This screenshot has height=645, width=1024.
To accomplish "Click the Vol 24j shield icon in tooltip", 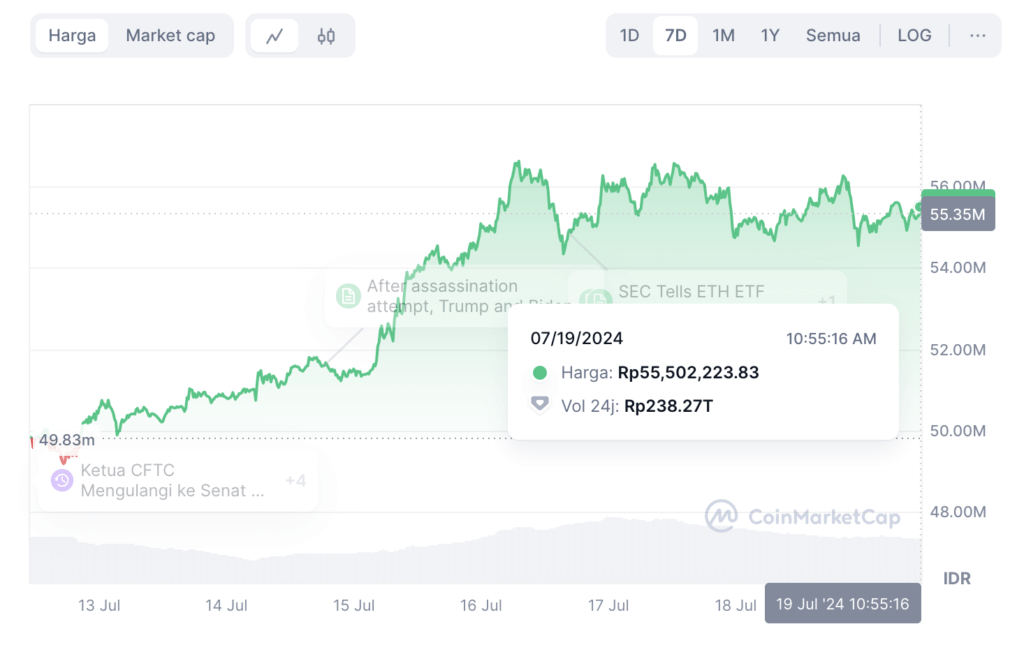I will click(x=539, y=405).
